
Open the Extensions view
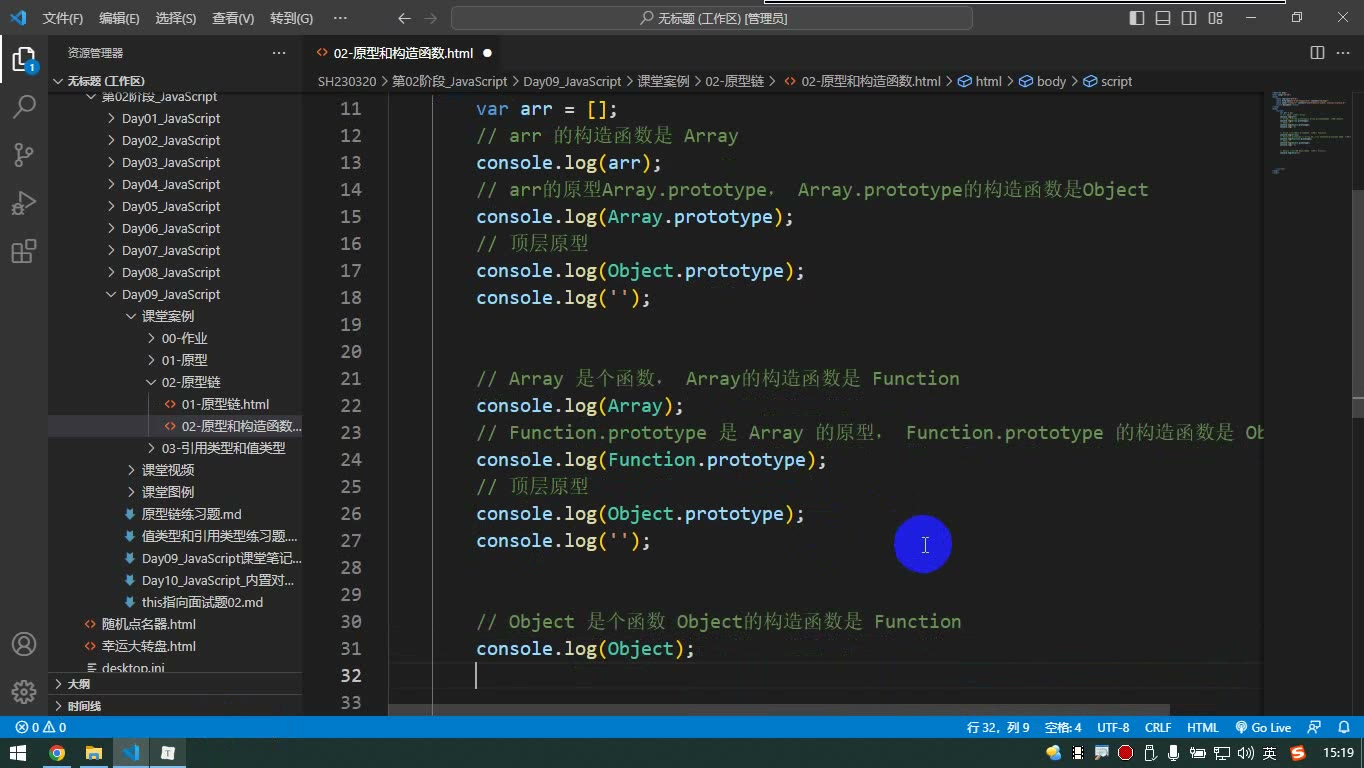24,251
